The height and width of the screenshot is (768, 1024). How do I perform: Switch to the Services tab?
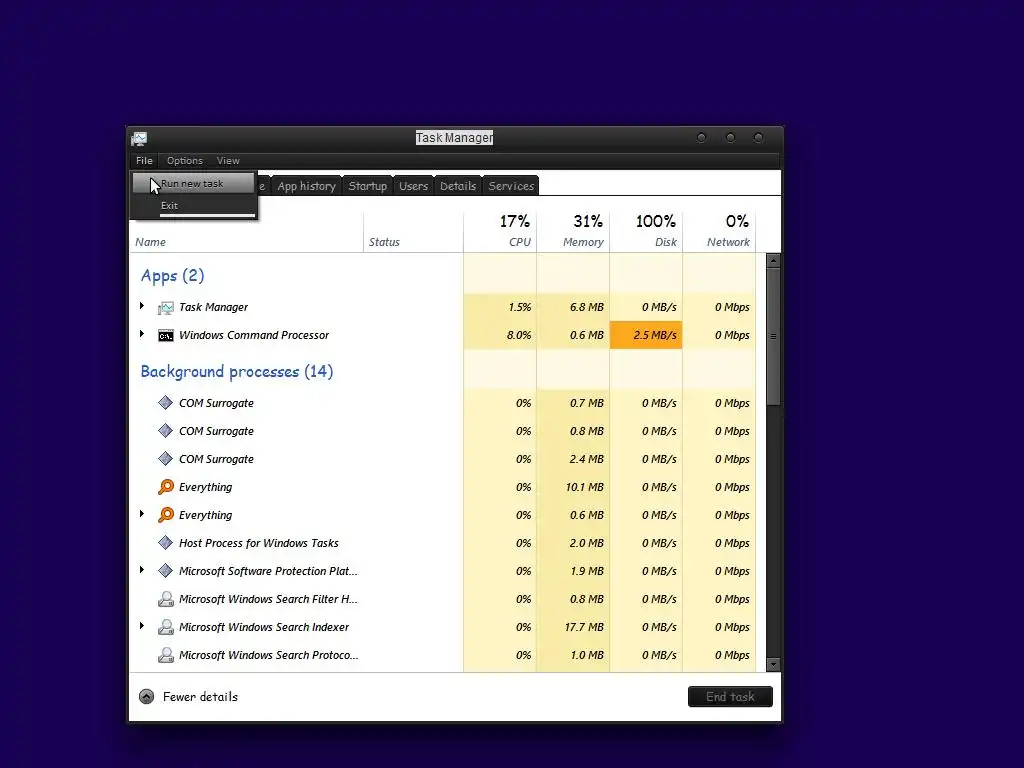point(511,186)
